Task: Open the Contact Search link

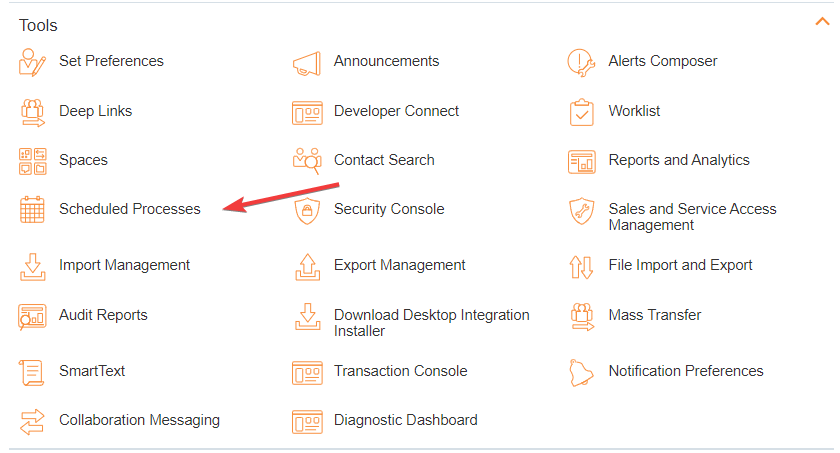Action: (384, 160)
